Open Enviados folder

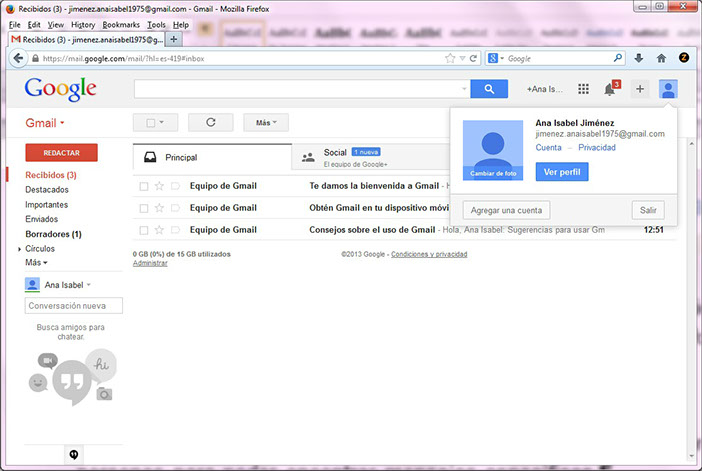pos(42,219)
